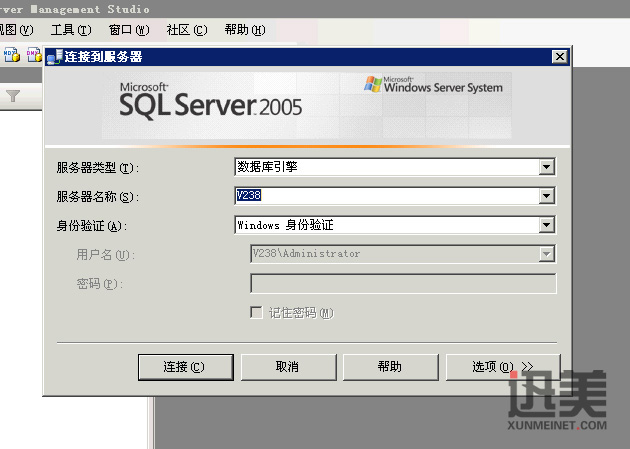The height and width of the screenshot is (449, 630).
Task: Click the DMX query toolbar icon
Action: [x=34, y=55]
